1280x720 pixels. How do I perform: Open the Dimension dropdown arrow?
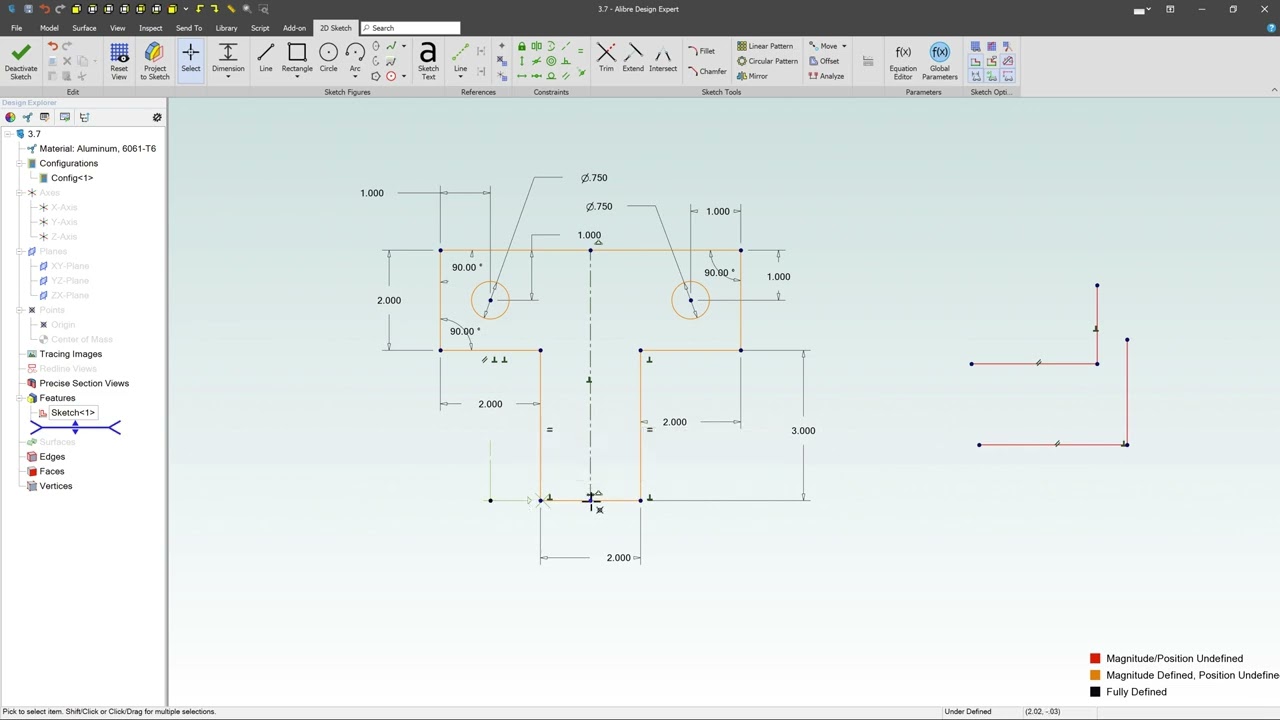click(x=228, y=78)
